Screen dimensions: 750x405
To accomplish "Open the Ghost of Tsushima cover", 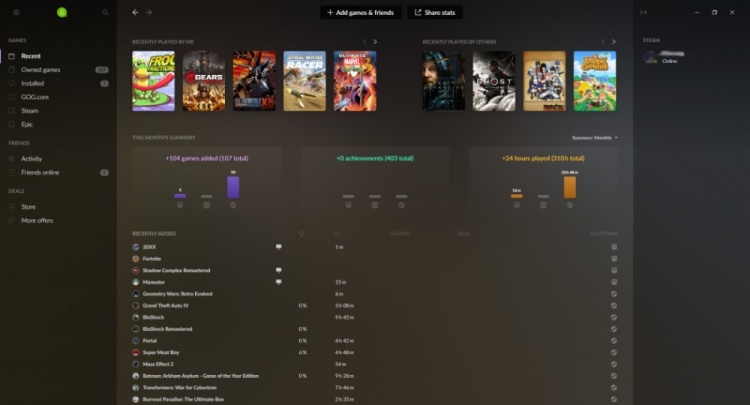I will point(494,81).
